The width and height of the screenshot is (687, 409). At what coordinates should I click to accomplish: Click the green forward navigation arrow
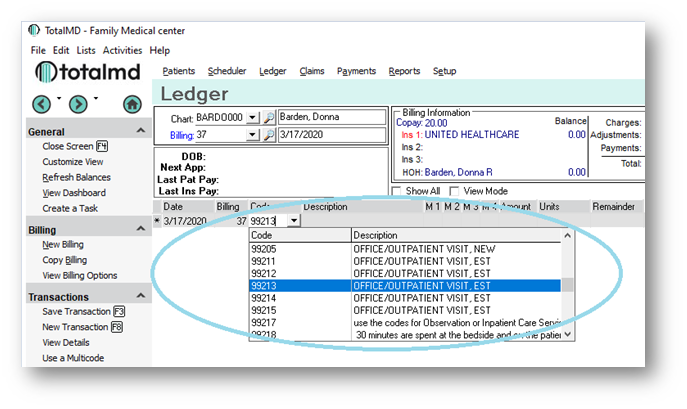point(77,104)
